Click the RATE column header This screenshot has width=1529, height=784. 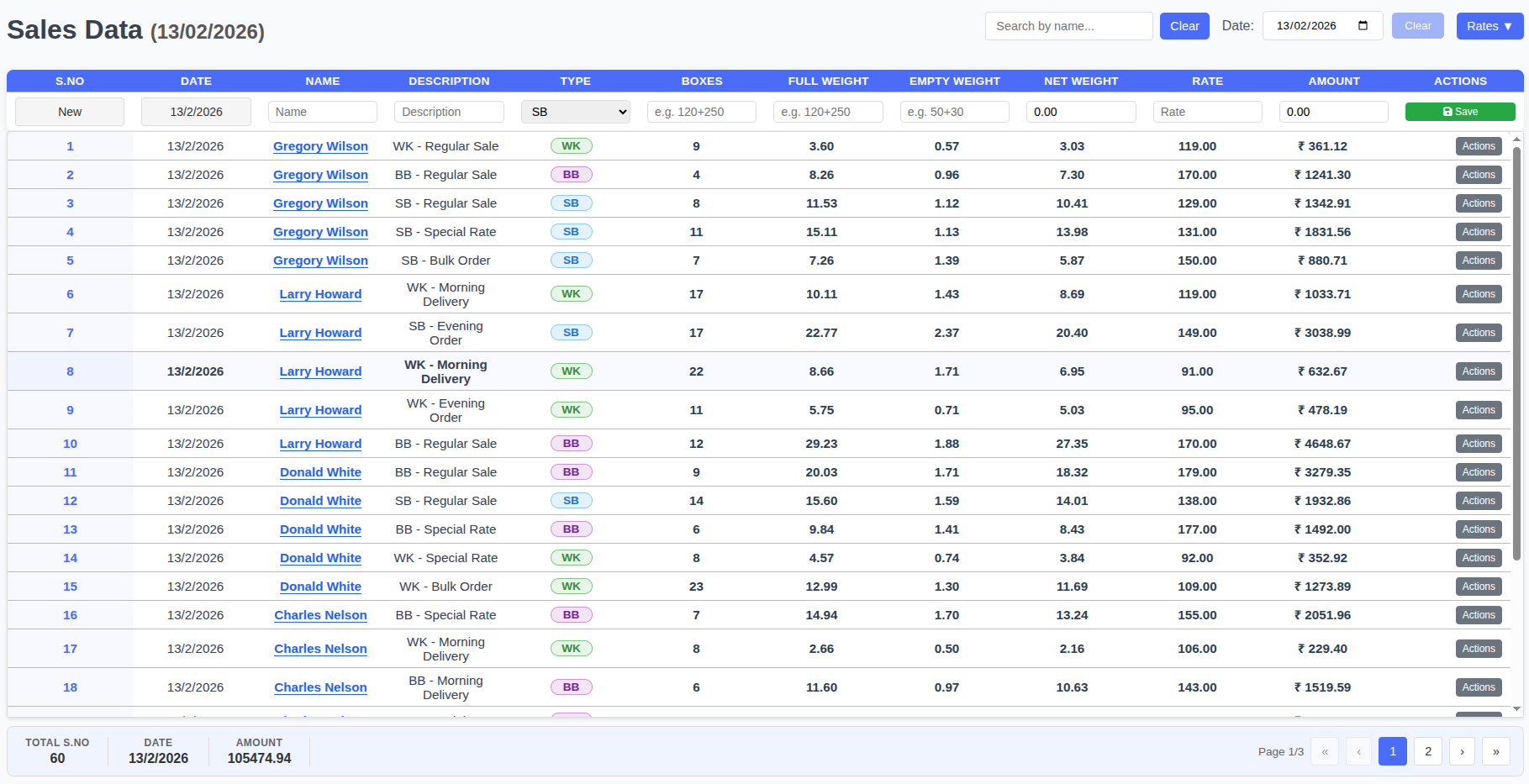[x=1208, y=82]
